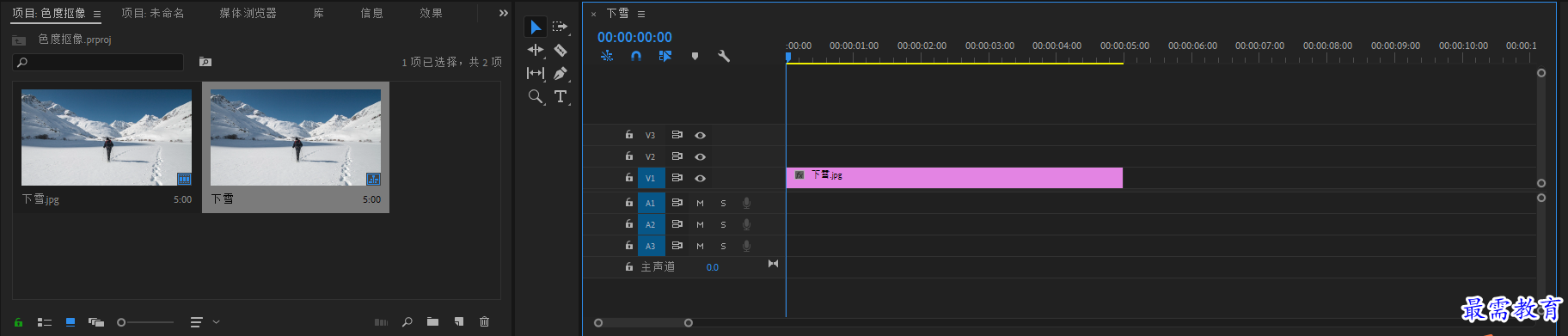Click the trash Clear icon
Viewport: 1568px width, 336px height.
[x=484, y=322]
